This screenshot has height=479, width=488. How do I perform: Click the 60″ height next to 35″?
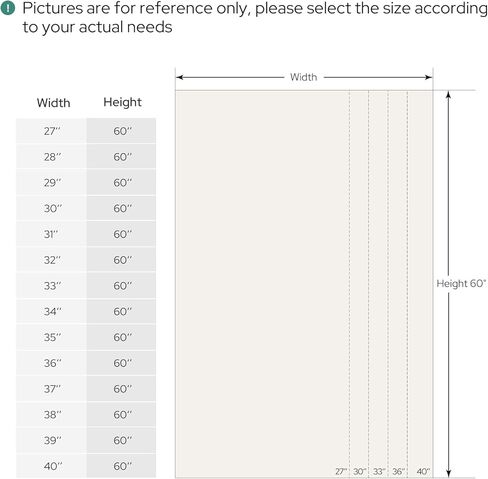click(x=122, y=337)
